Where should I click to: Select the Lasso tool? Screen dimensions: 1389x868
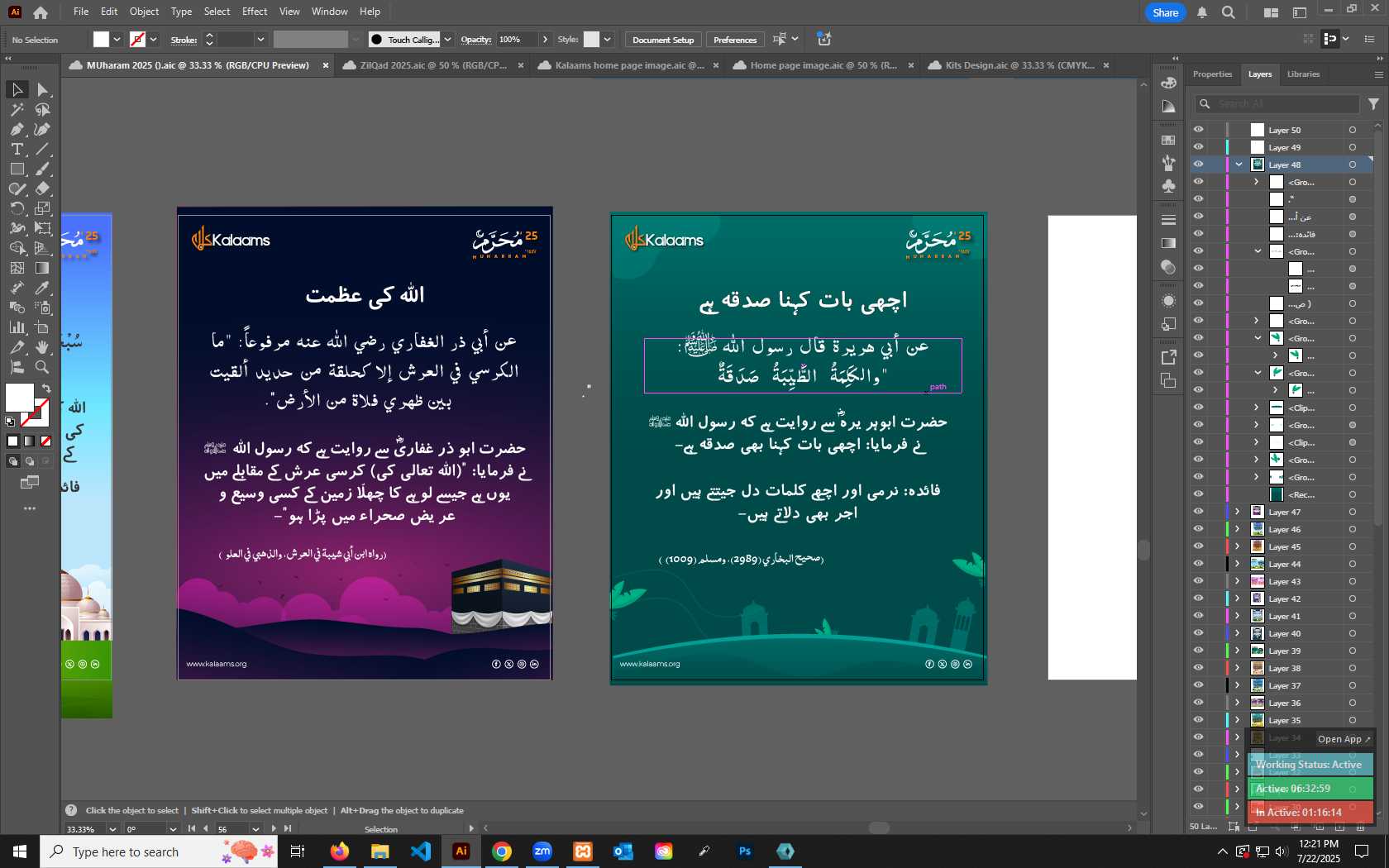pos(43,109)
